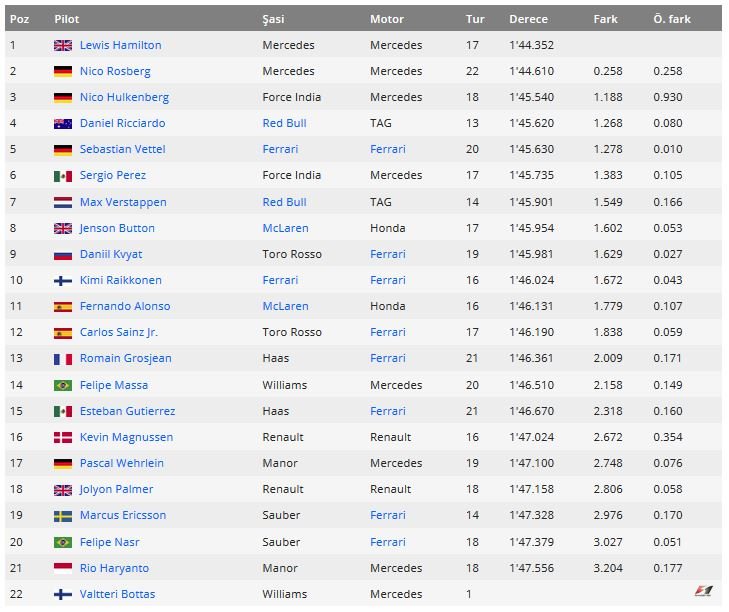Click the Danish flag beside Kevin Magnussen

[63, 437]
